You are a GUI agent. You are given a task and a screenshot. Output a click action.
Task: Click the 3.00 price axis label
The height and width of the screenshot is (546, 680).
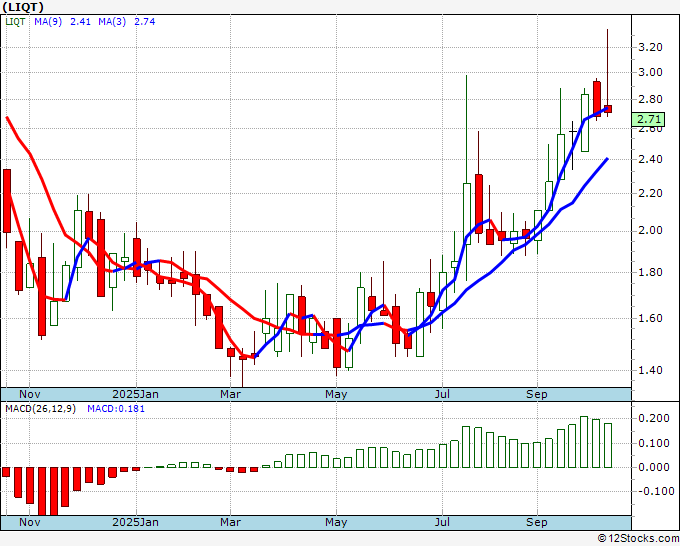(651, 72)
